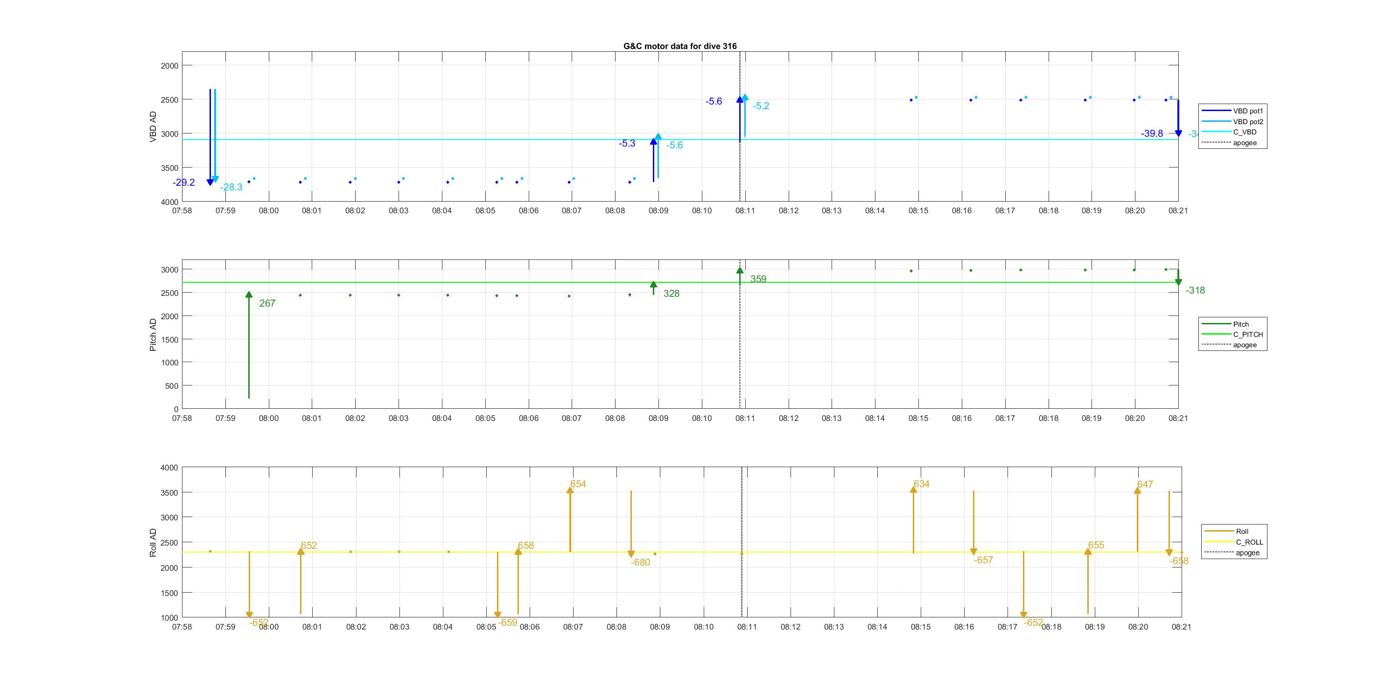This screenshot has height=693, width=1400.
Task: Click the "-657" roll value label
Action: coord(983,560)
